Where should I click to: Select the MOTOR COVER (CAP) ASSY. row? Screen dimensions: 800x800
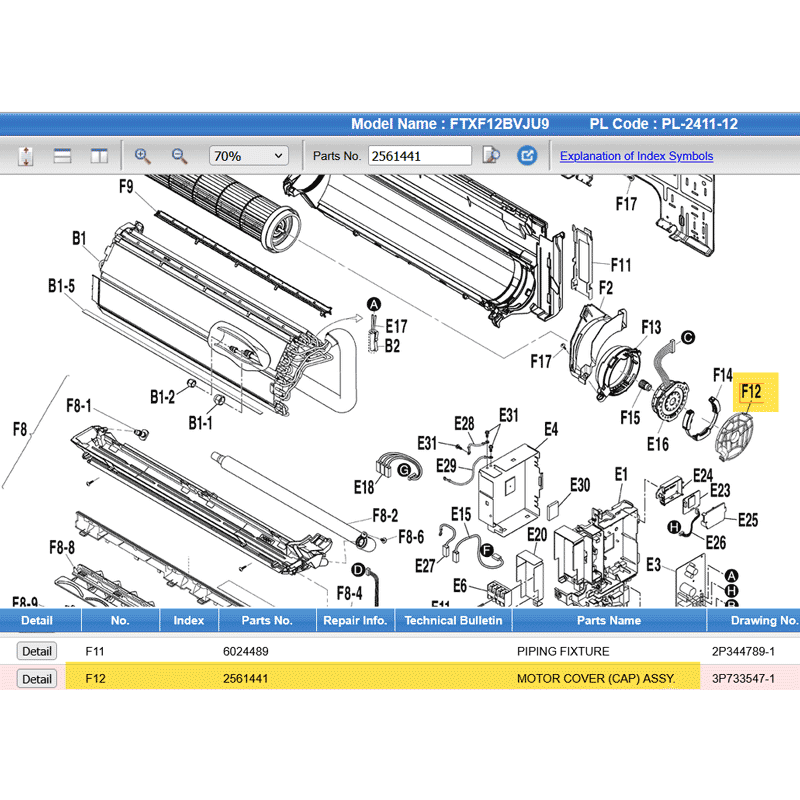[595, 679]
